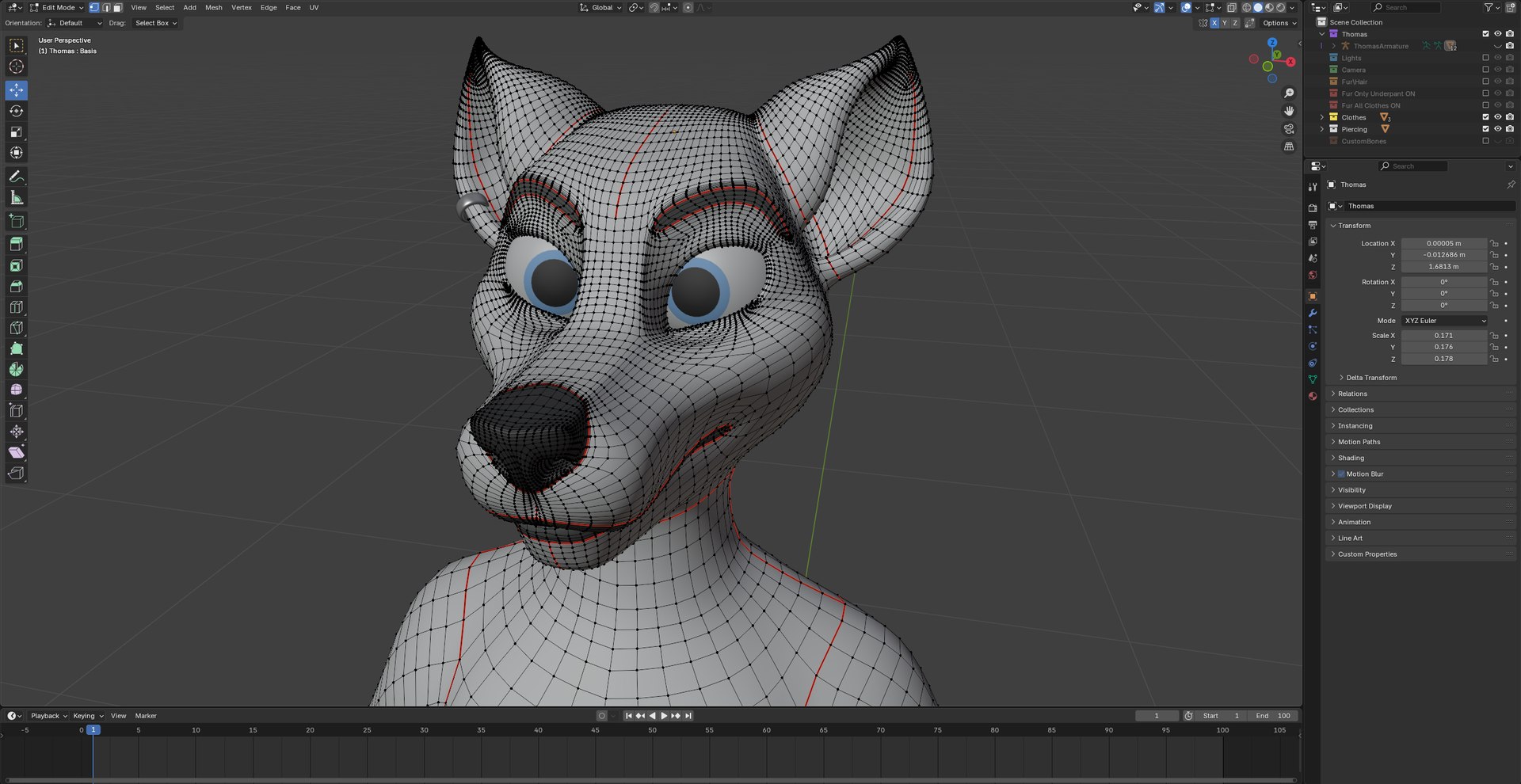Toggle camera view icon in viewport
The height and width of the screenshot is (784, 1521).
1289,128
